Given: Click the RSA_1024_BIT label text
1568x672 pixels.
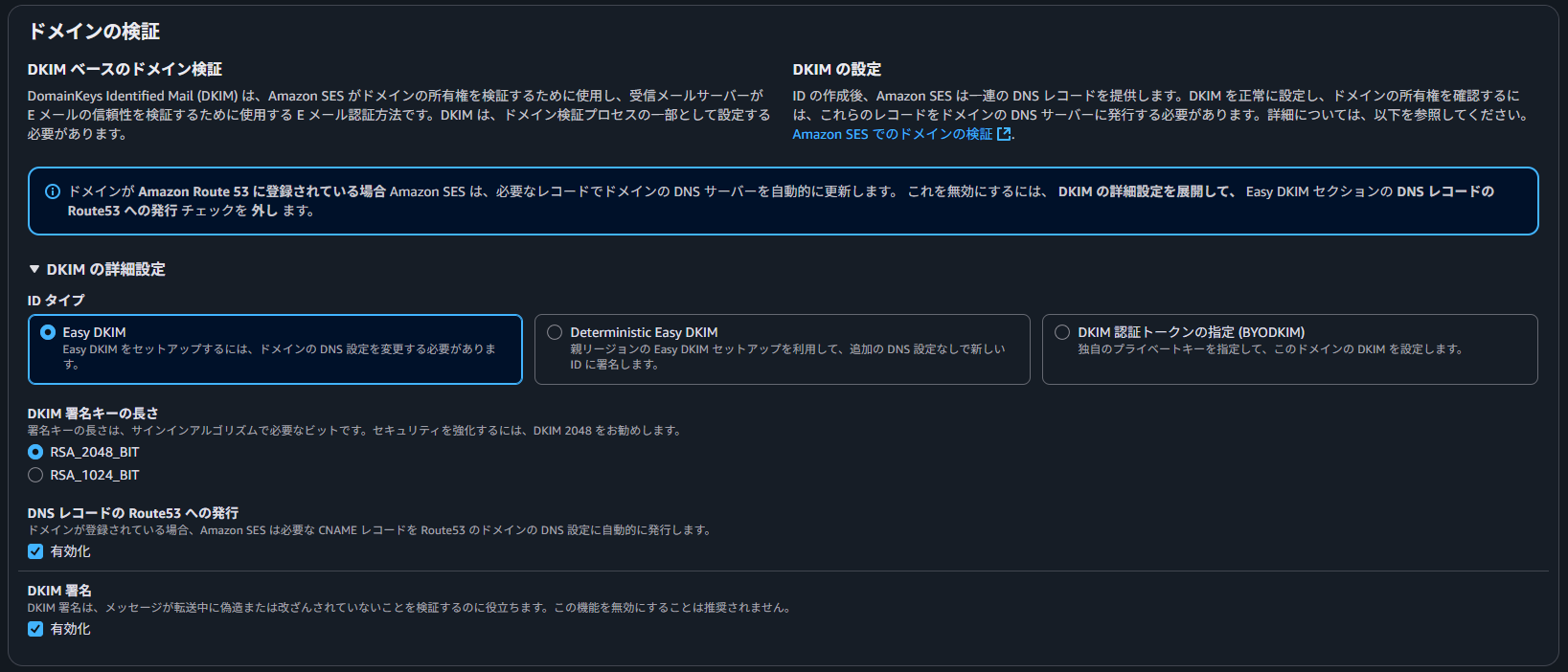Looking at the screenshot, I should [95, 475].
